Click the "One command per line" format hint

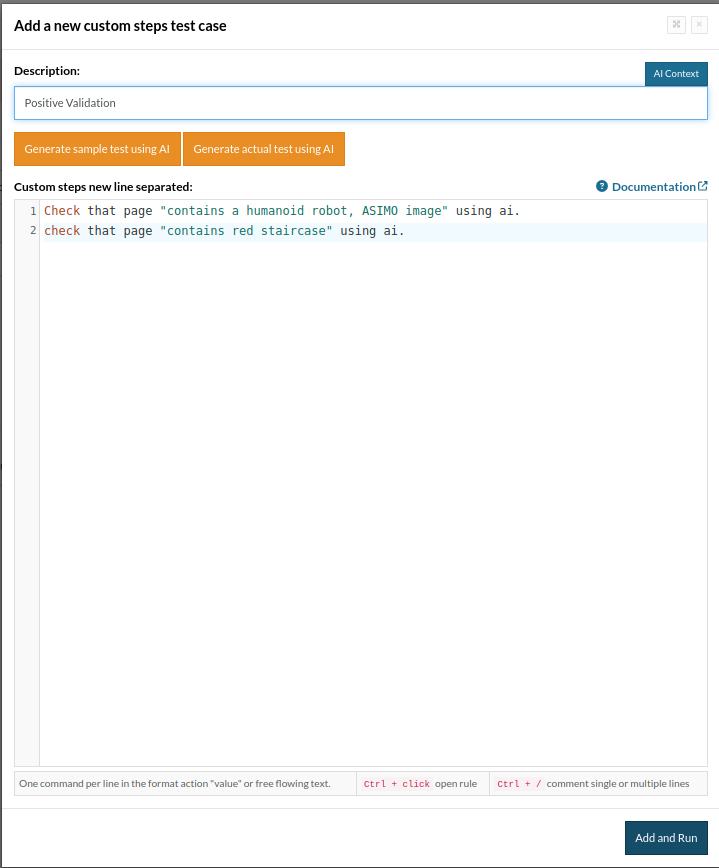click(175, 784)
